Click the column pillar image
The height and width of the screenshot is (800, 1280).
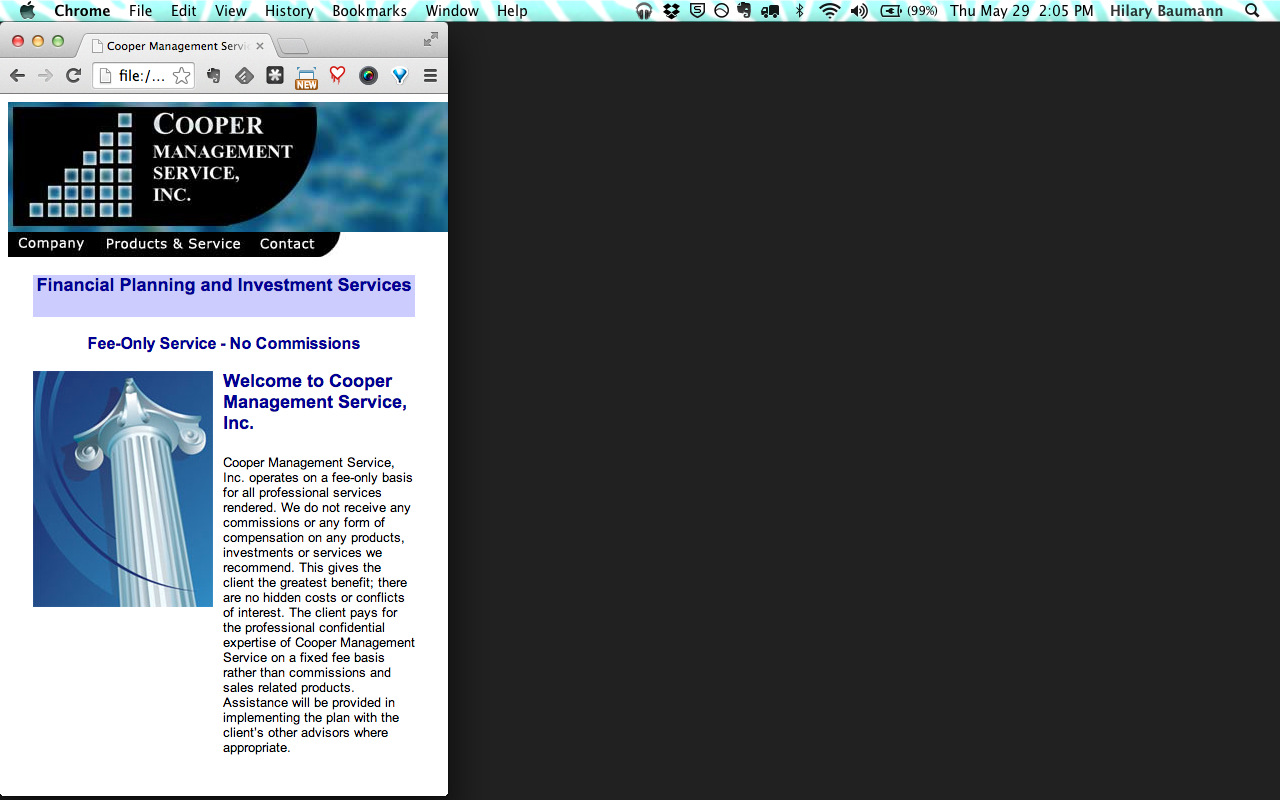123,489
